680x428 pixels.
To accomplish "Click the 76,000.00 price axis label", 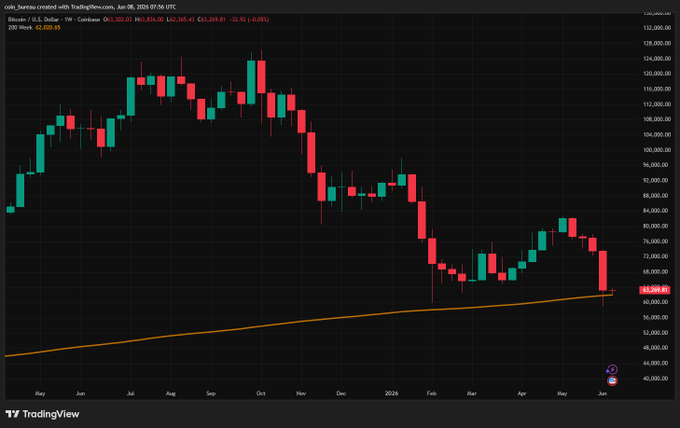I will 657,242.
